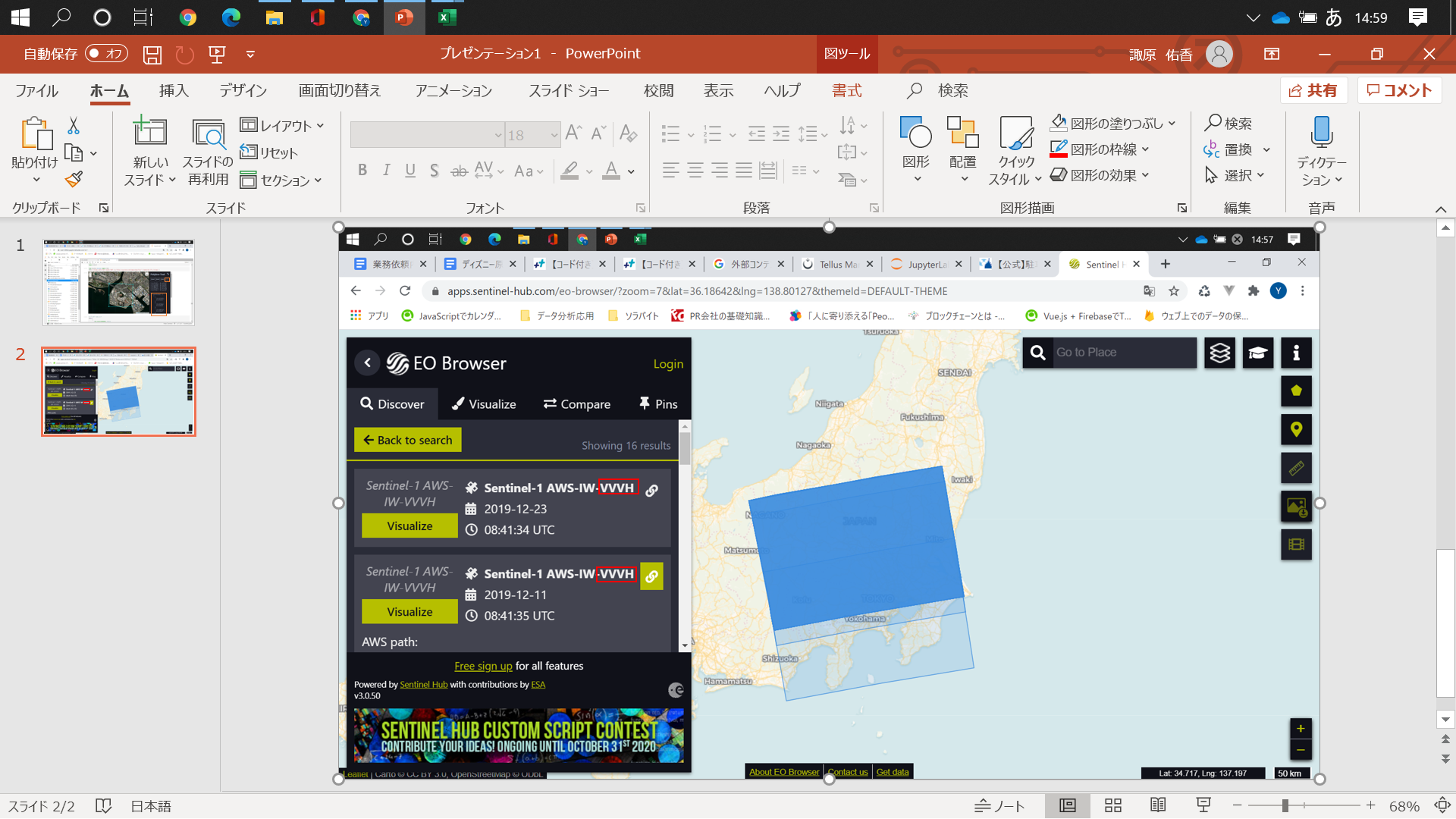Increase font size with the larger A icon

574,133
